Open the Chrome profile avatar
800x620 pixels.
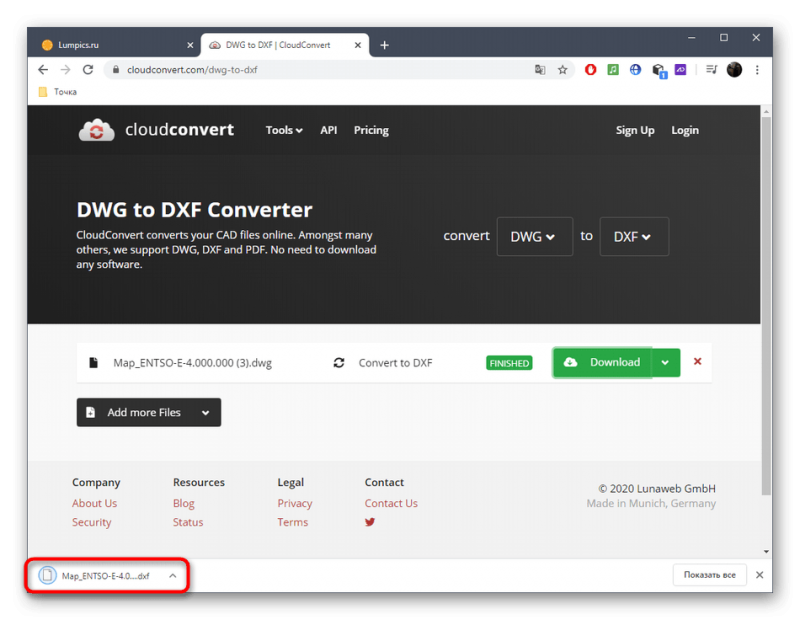point(734,69)
